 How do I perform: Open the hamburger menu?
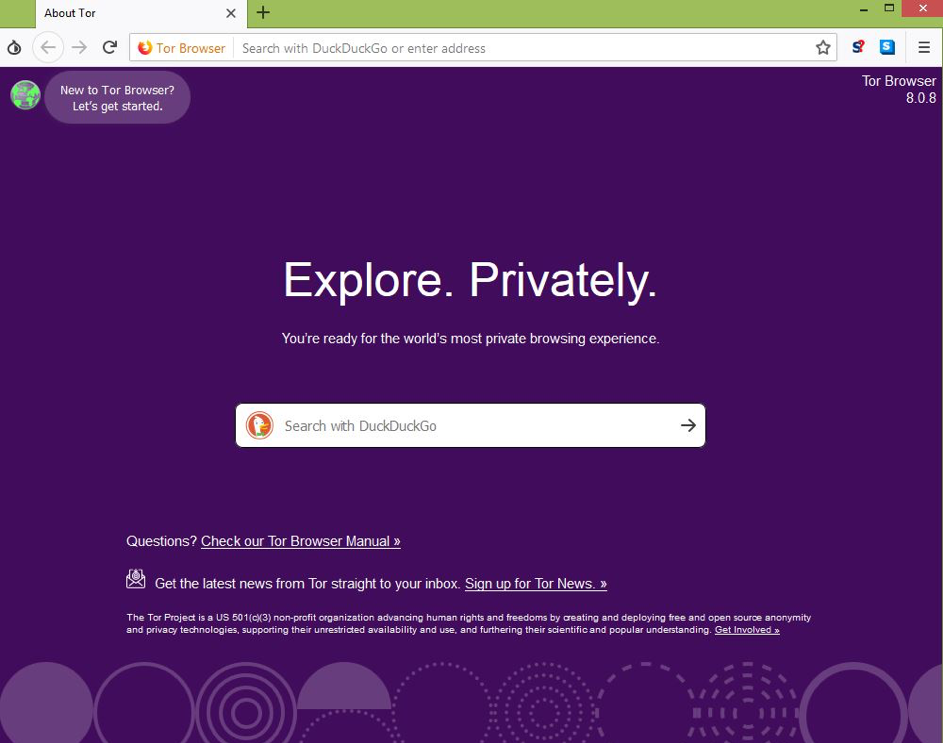pos(923,46)
